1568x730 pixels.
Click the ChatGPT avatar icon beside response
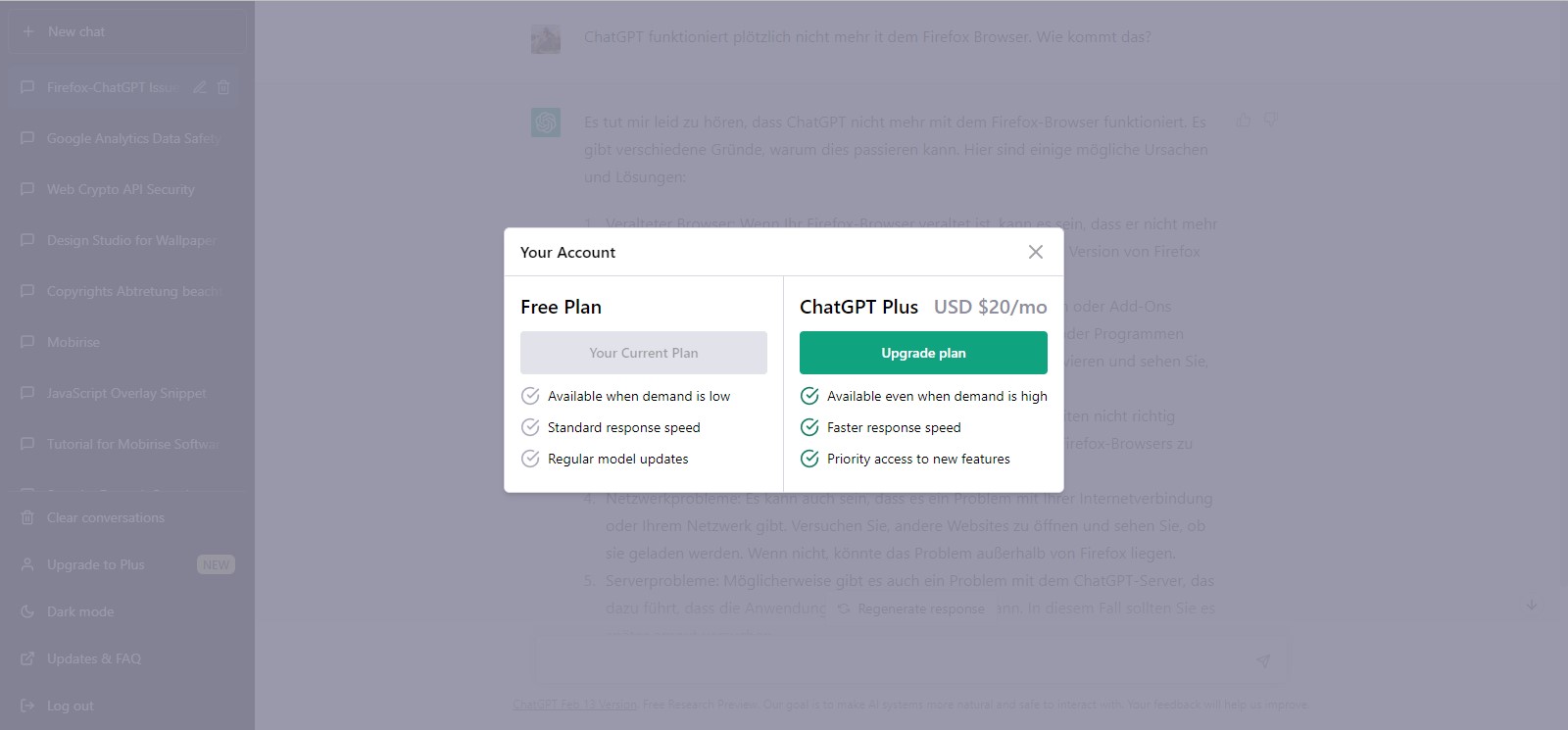click(x=546, y=122)
